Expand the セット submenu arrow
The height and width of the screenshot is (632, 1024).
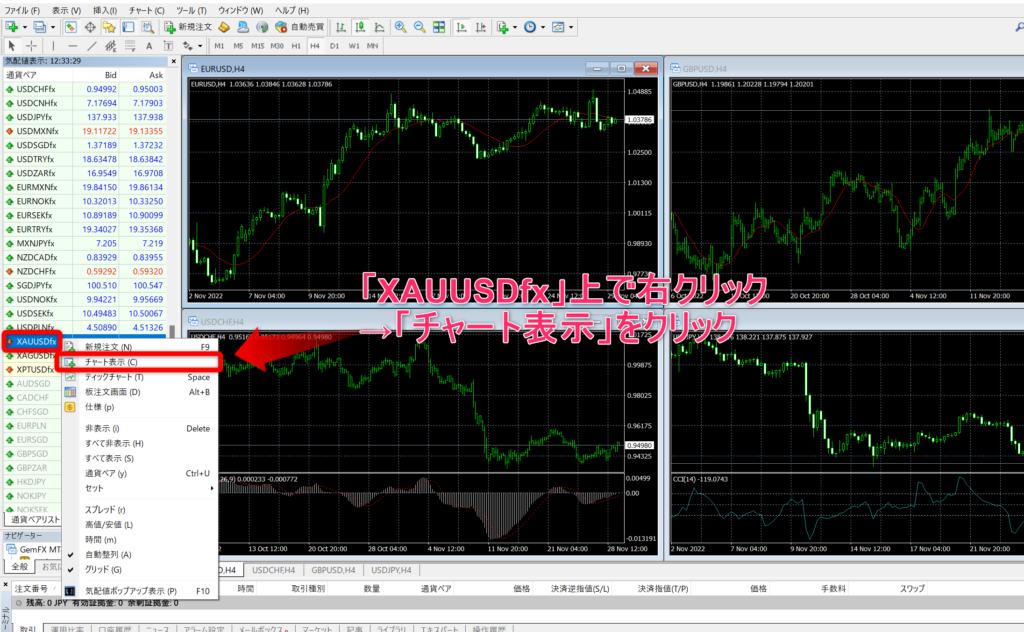pos(211,488)
